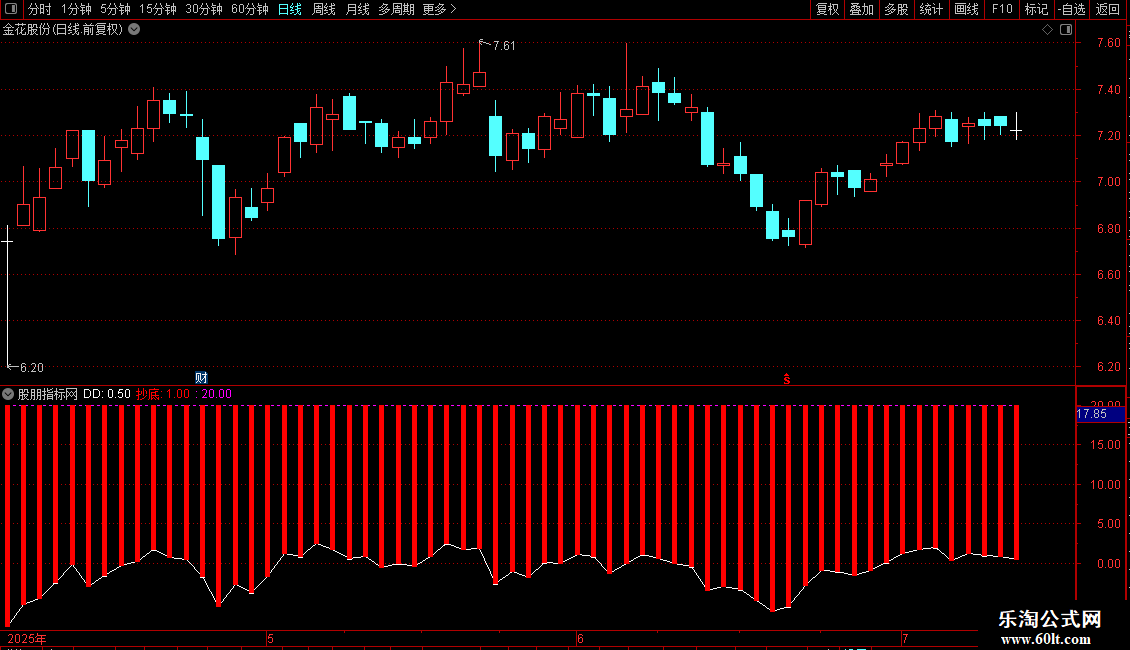Open the F10 company info
Screen dimensions: 1130x650
pyautogui.click(x=1002, y=9)
